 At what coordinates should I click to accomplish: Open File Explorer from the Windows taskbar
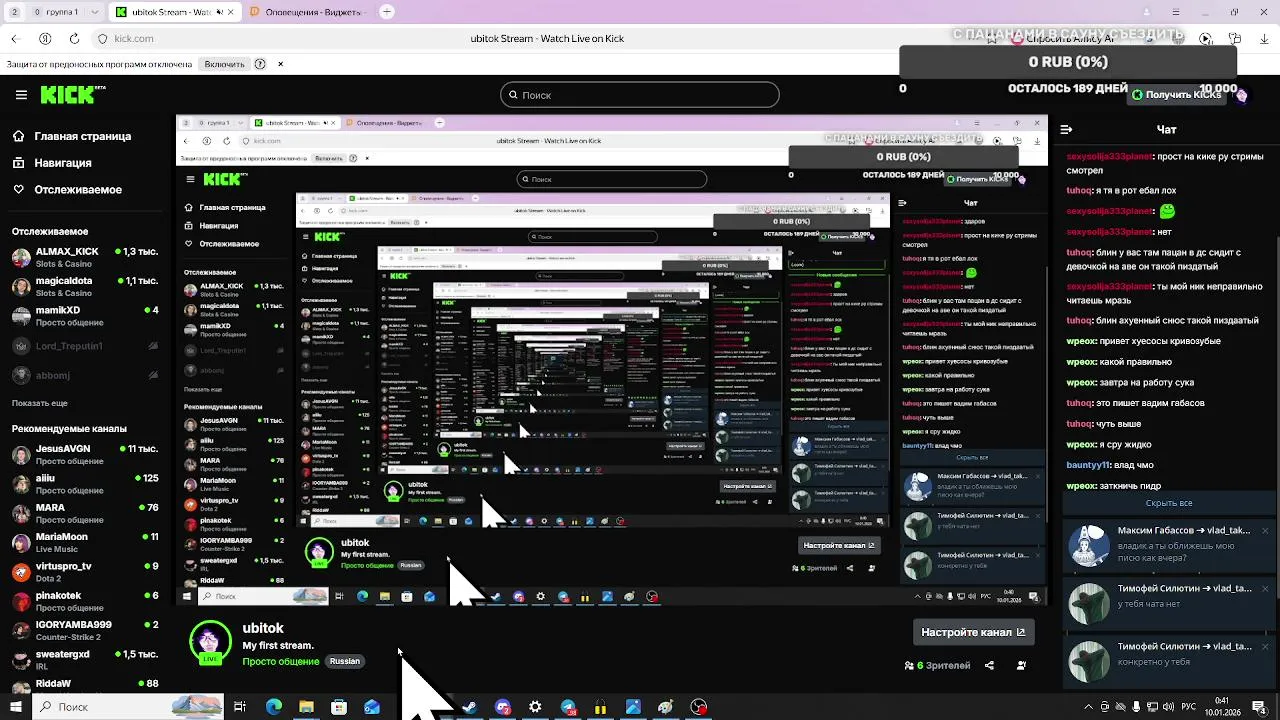click(x=306, y=707)
